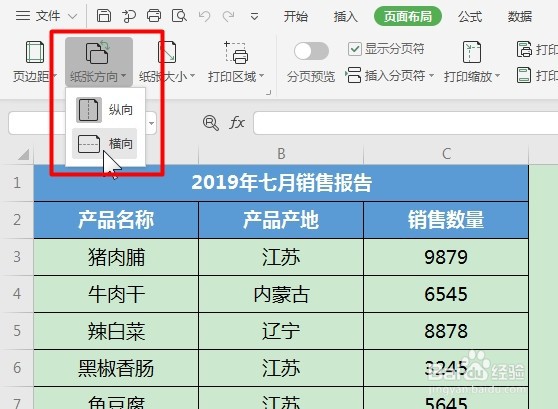Image resolution: width=558 pixels, height=409 pixels.
Task: Expand the 插入分页符 dropdown arrow
Action: 431,76
